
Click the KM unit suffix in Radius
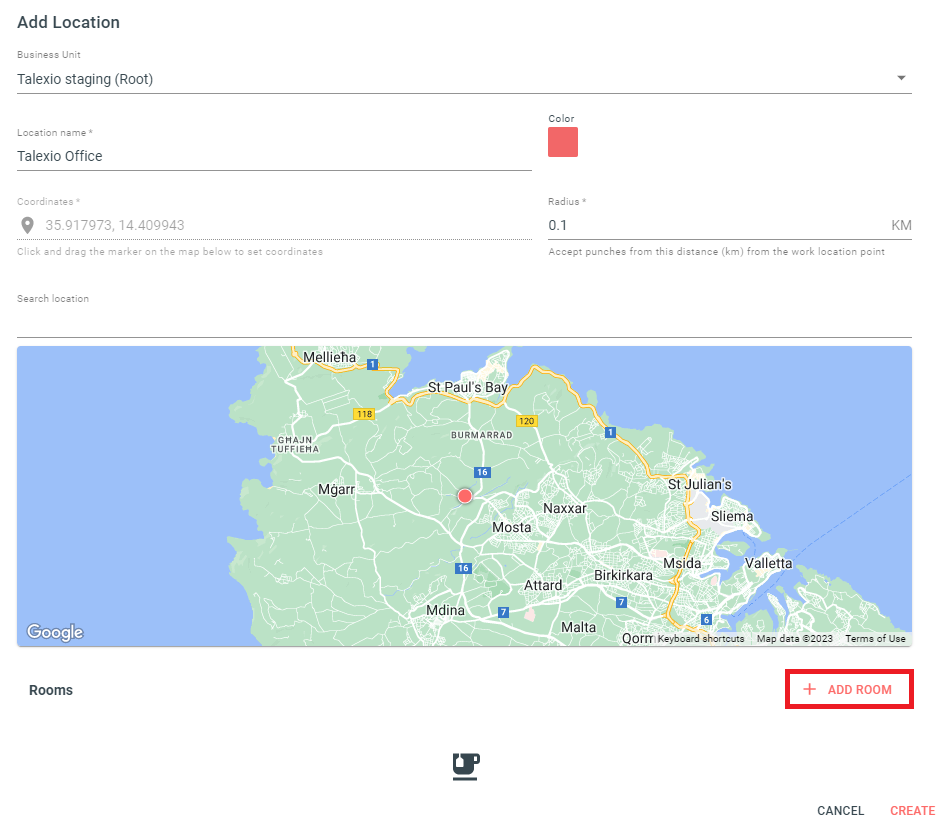[x=901, y=225]
